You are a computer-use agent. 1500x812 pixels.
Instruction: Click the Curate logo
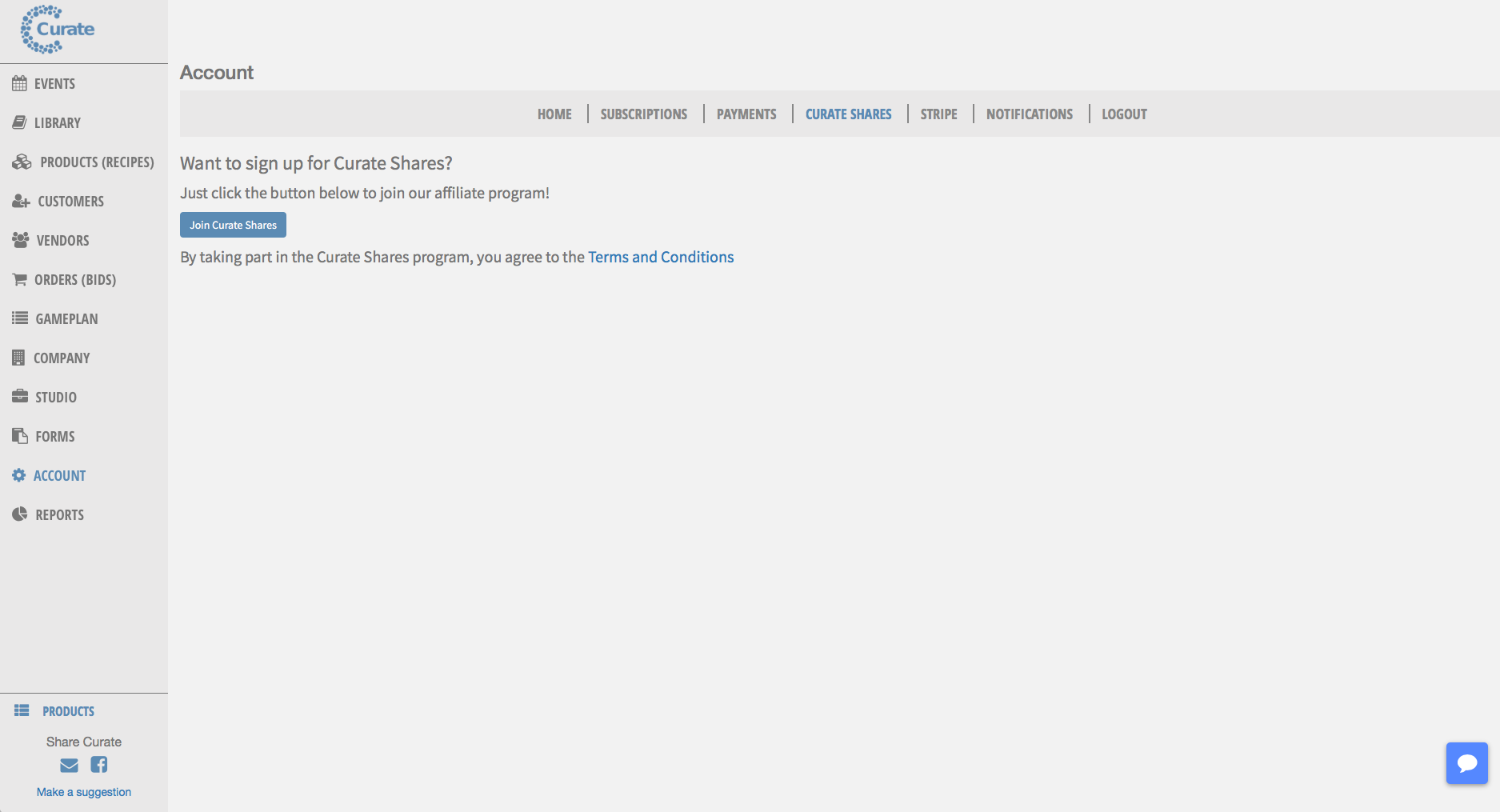click(x=57, y=30)
